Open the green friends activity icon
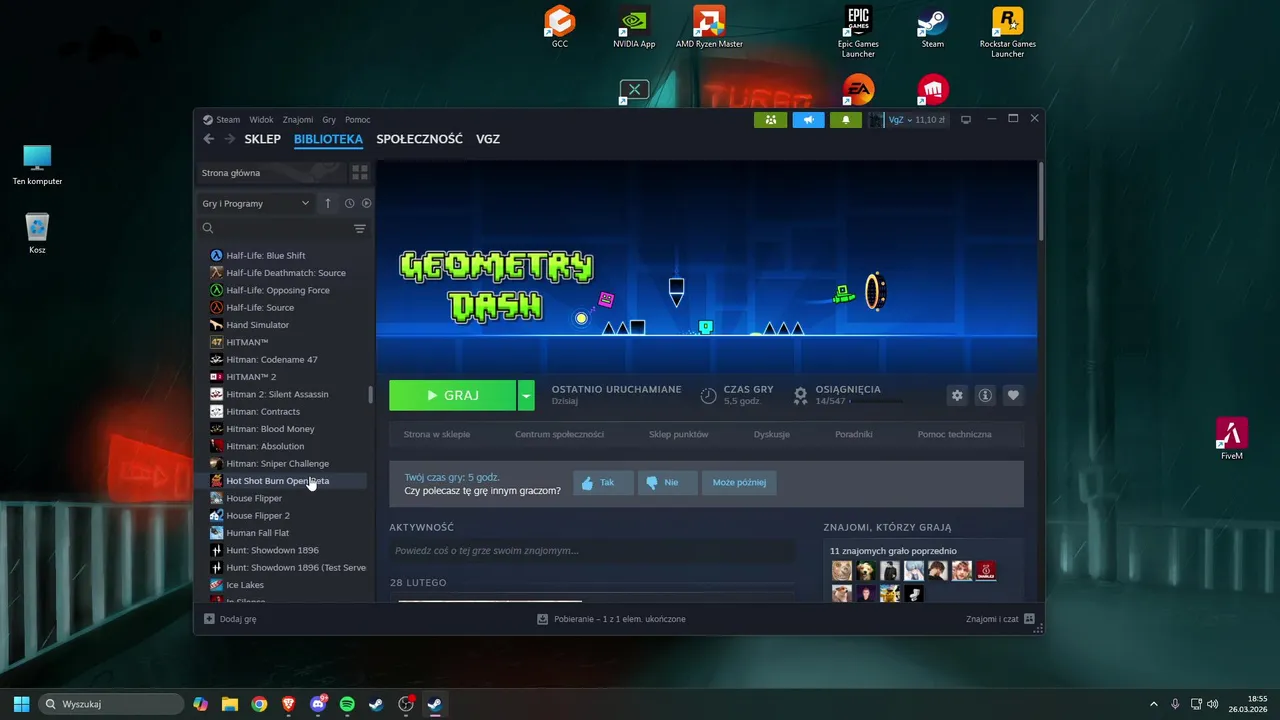1280x720 pixels. pos(770,120)
